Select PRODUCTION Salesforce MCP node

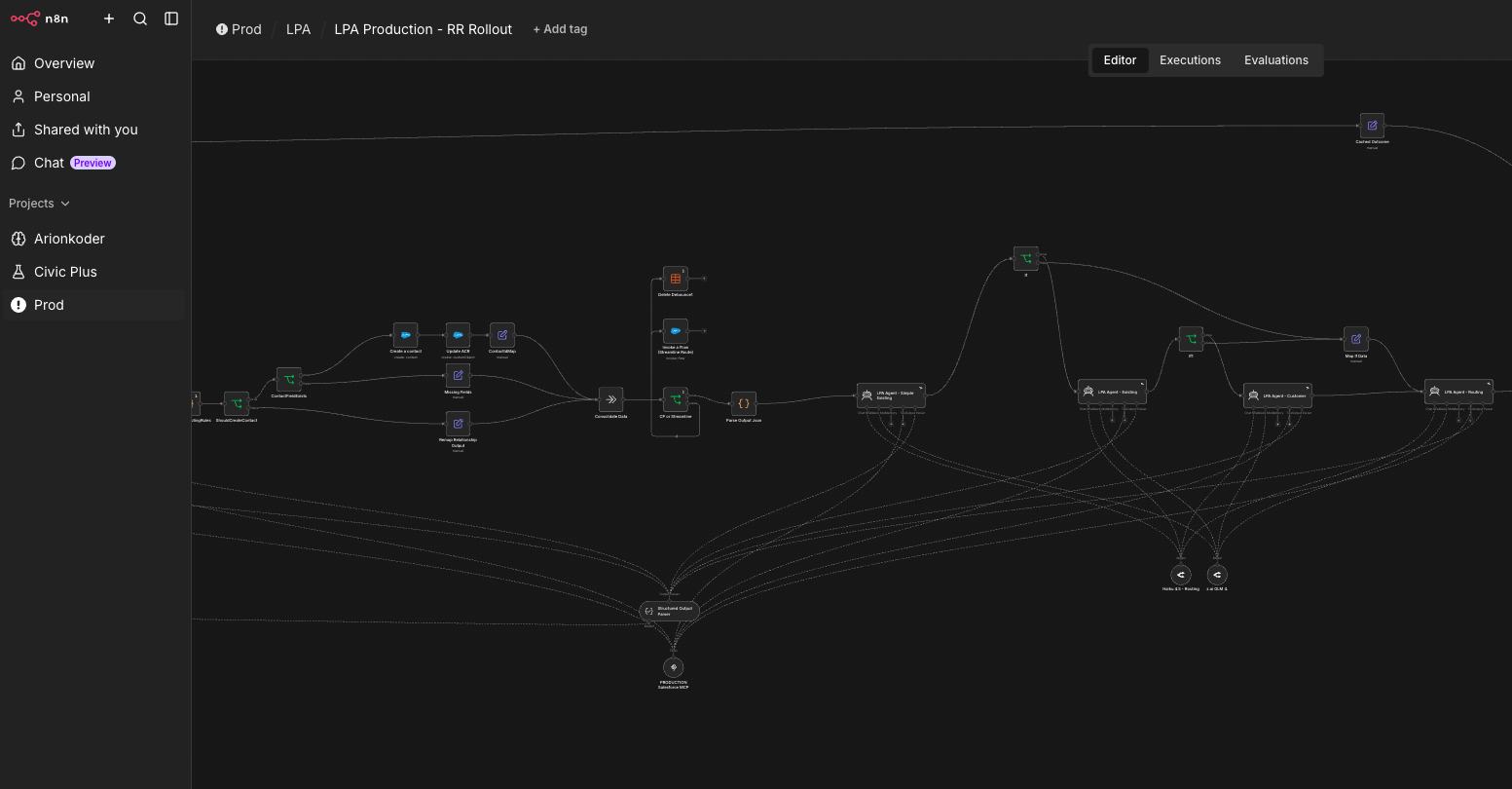point(673,667)
